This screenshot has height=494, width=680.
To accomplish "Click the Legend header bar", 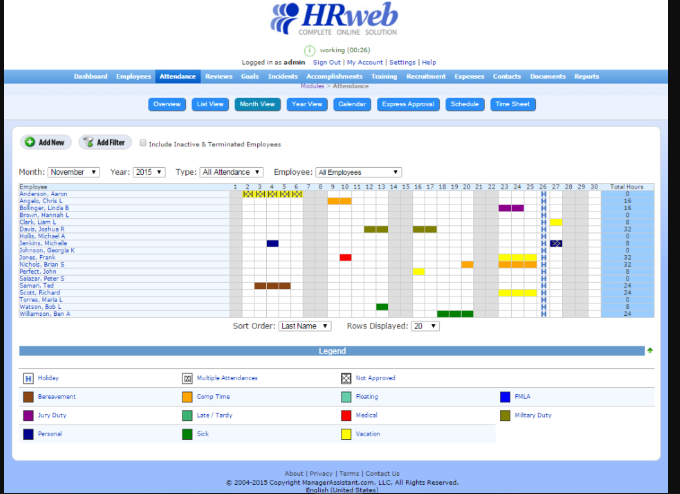I will tap(332, 351).
